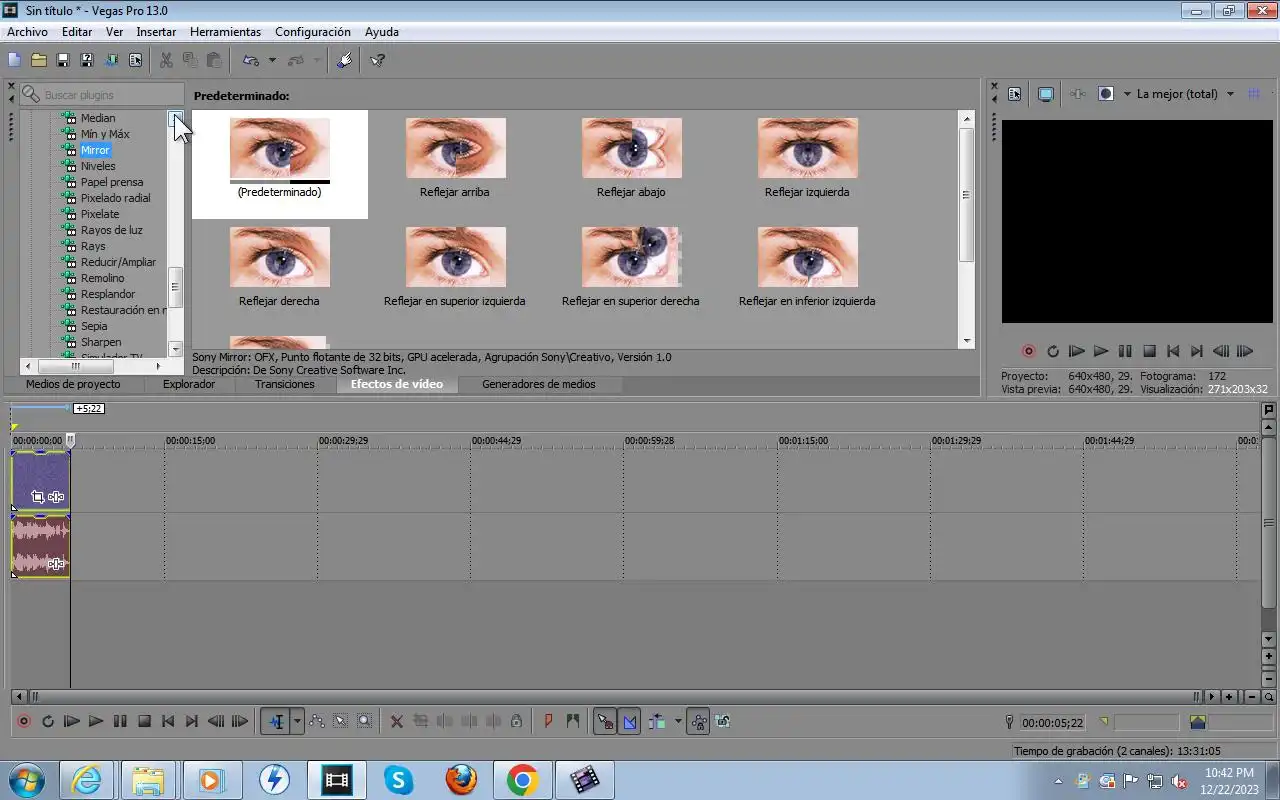
Task: Click the timeline Record button
Action: click(24, 721)
